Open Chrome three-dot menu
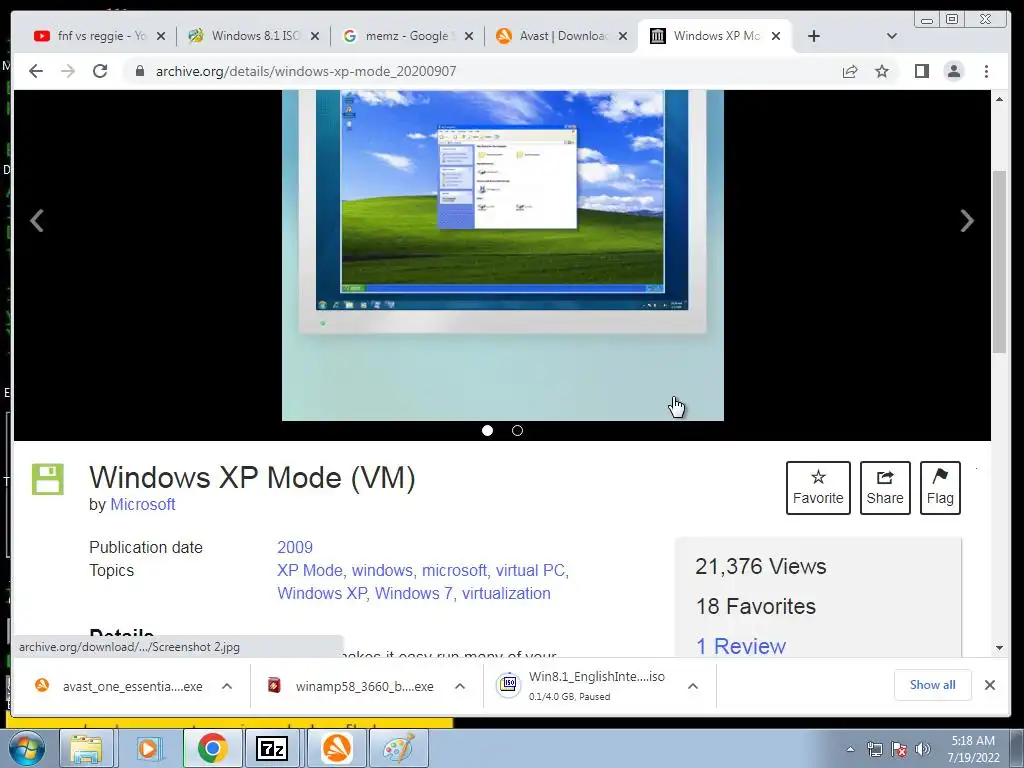 986,71
